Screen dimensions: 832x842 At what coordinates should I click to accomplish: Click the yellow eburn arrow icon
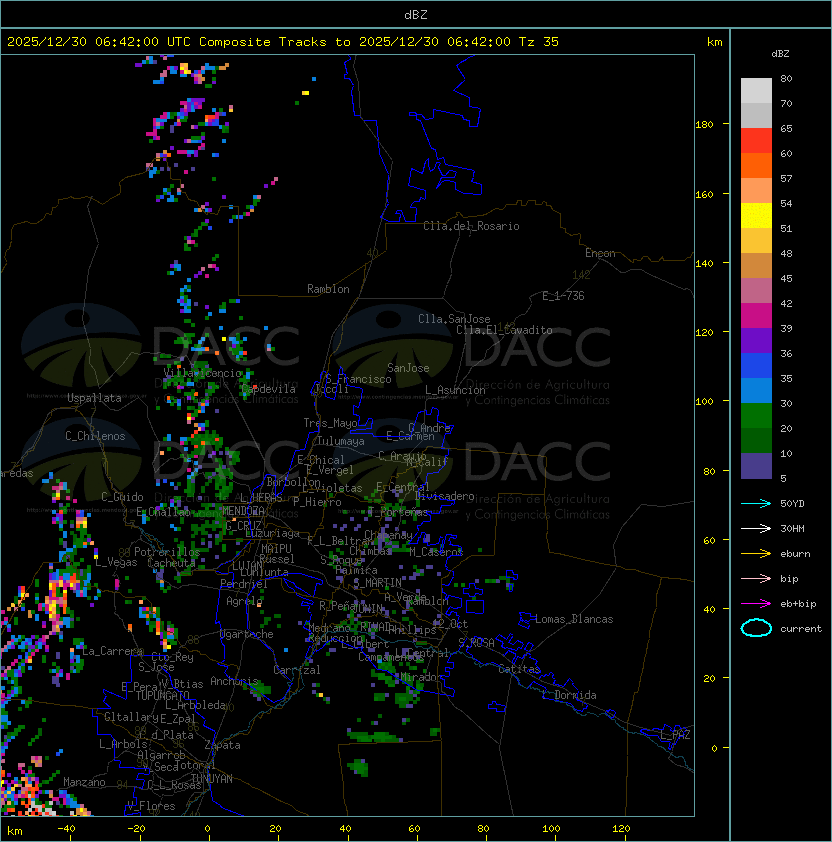pyautogui.click(x=756, y=553)
